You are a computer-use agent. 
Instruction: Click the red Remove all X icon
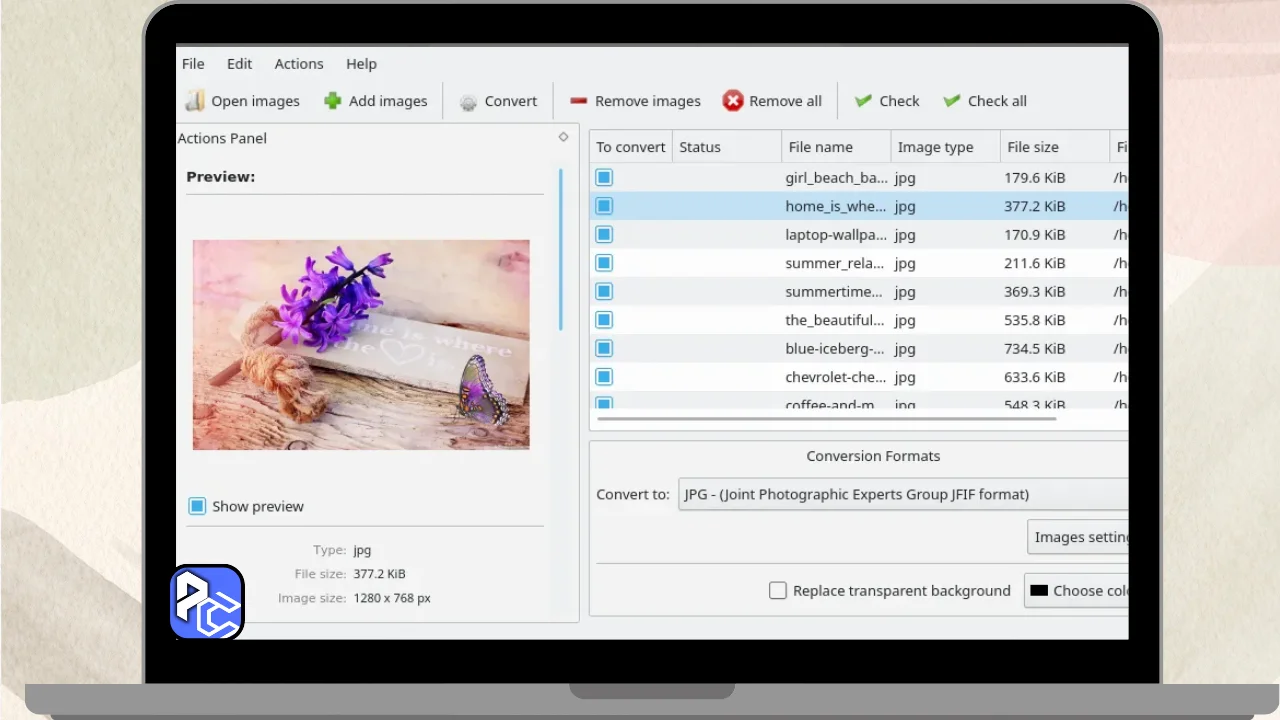(x=733, y=101)
